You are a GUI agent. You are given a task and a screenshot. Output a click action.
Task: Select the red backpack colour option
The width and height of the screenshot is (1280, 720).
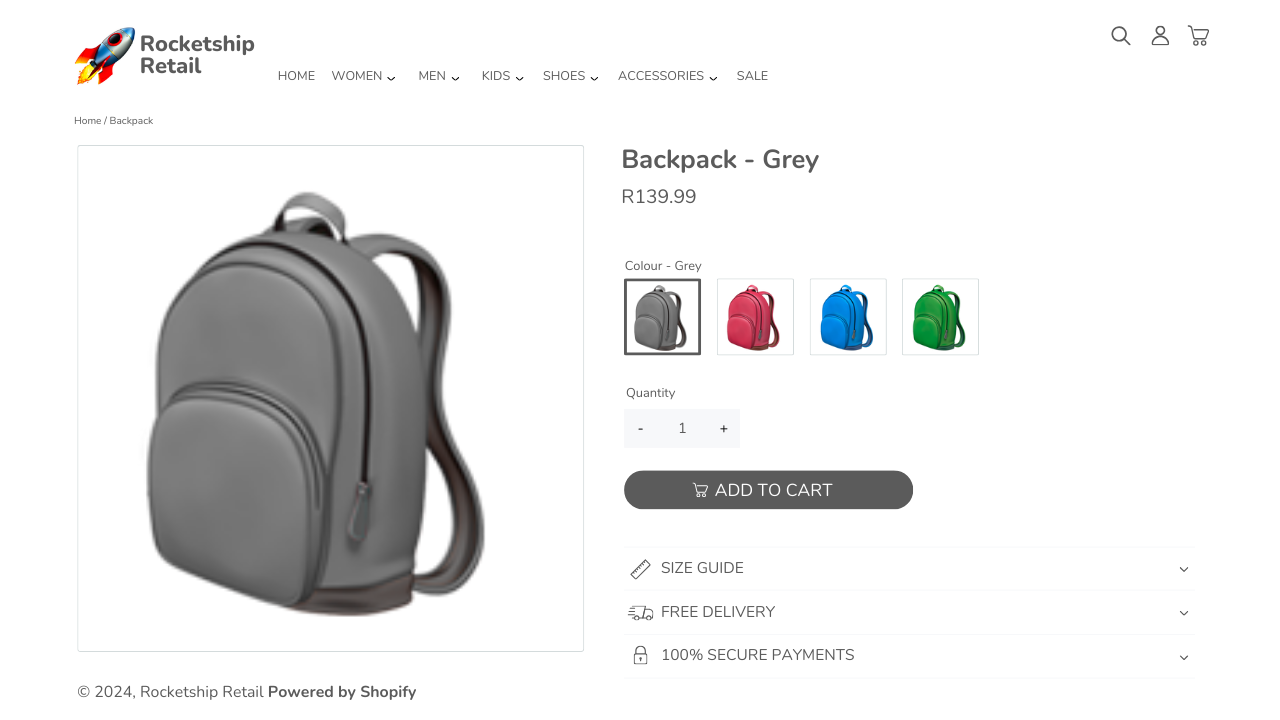(x=755, y=317)
